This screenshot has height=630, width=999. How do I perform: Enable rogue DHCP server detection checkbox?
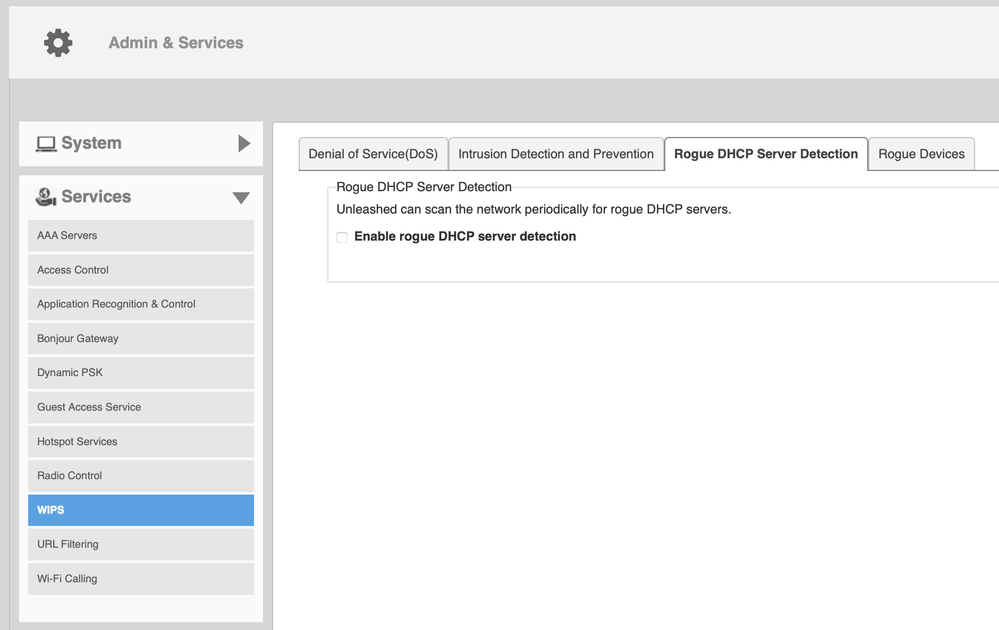coord(342,237)
